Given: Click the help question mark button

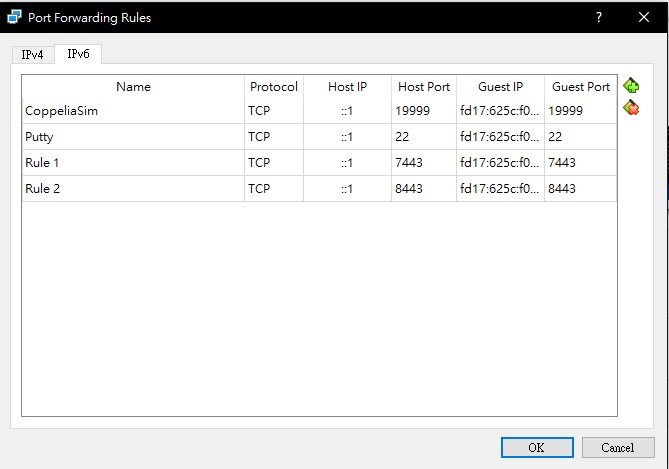Looking at the screenshot, I should [599, 17].
